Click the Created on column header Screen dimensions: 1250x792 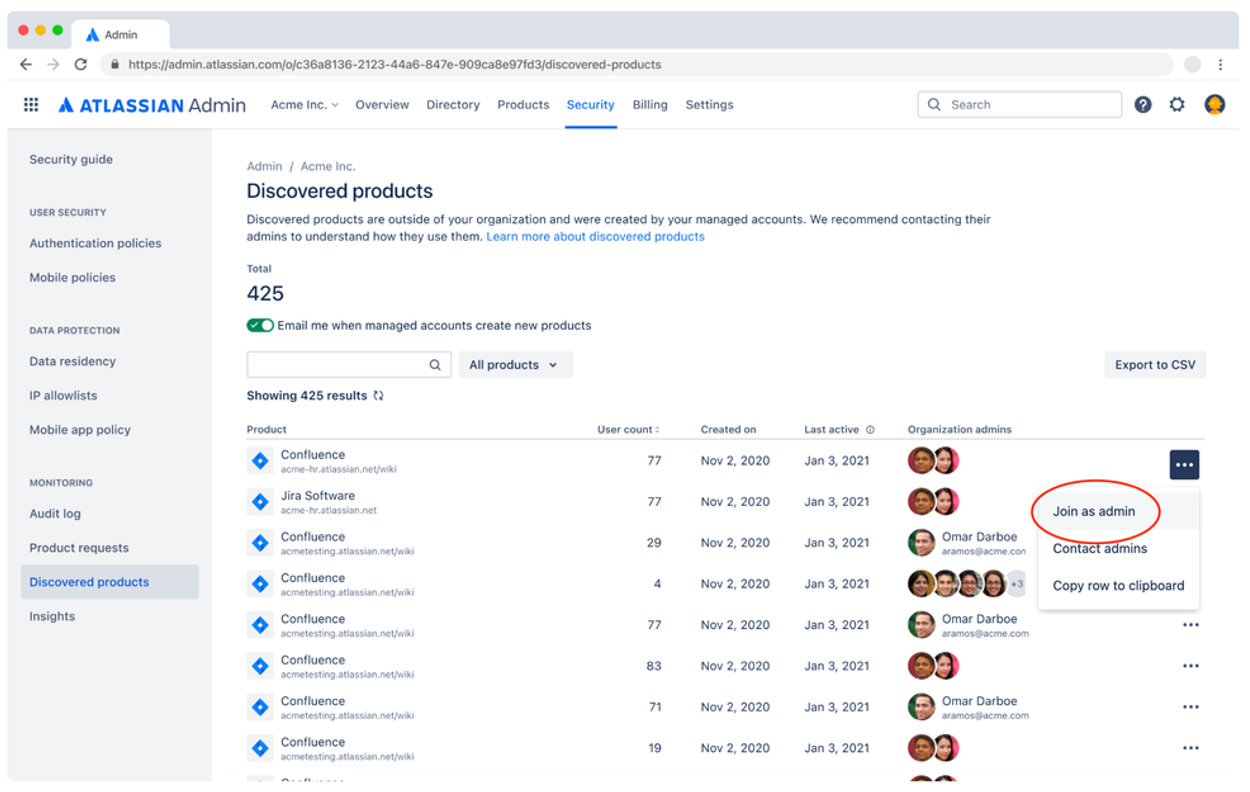(728, 430)
